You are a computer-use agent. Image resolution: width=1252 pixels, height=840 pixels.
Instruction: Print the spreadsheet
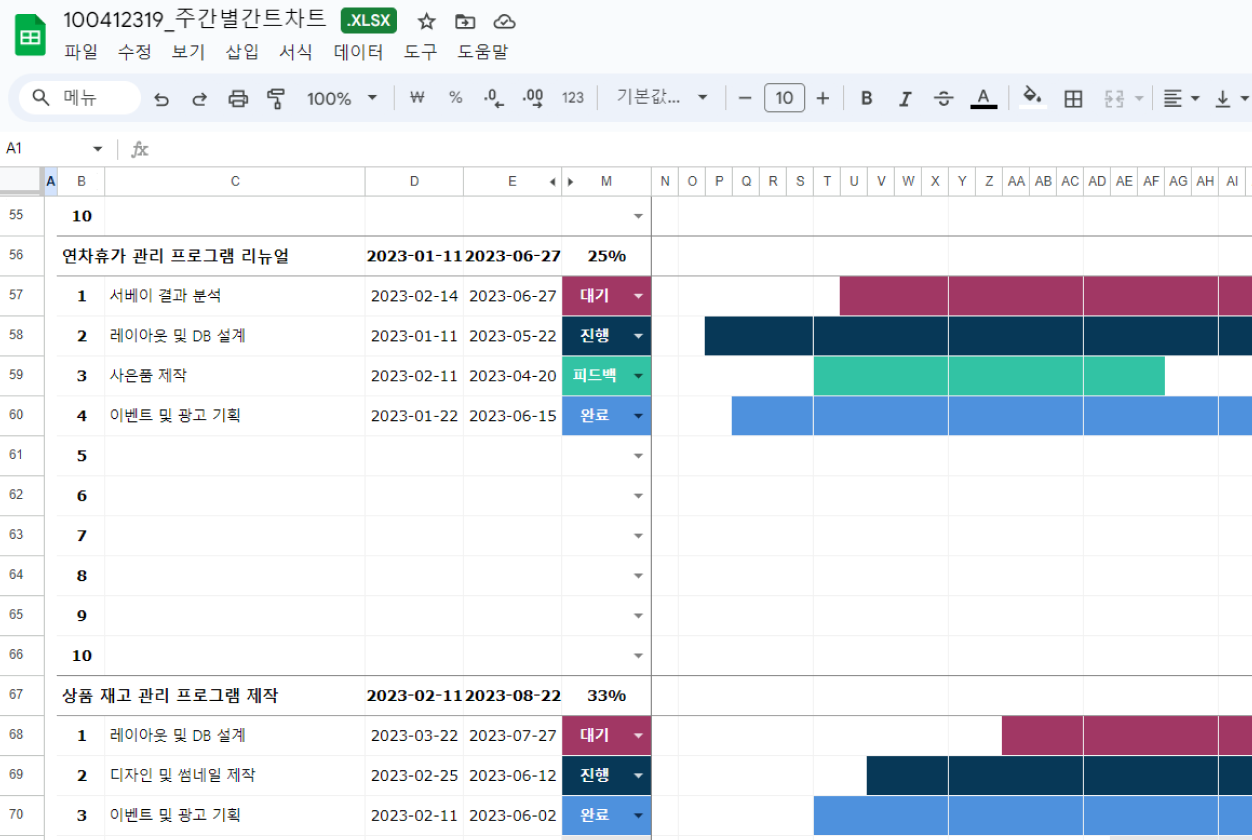pyautogui.click(x=238, y=98)
